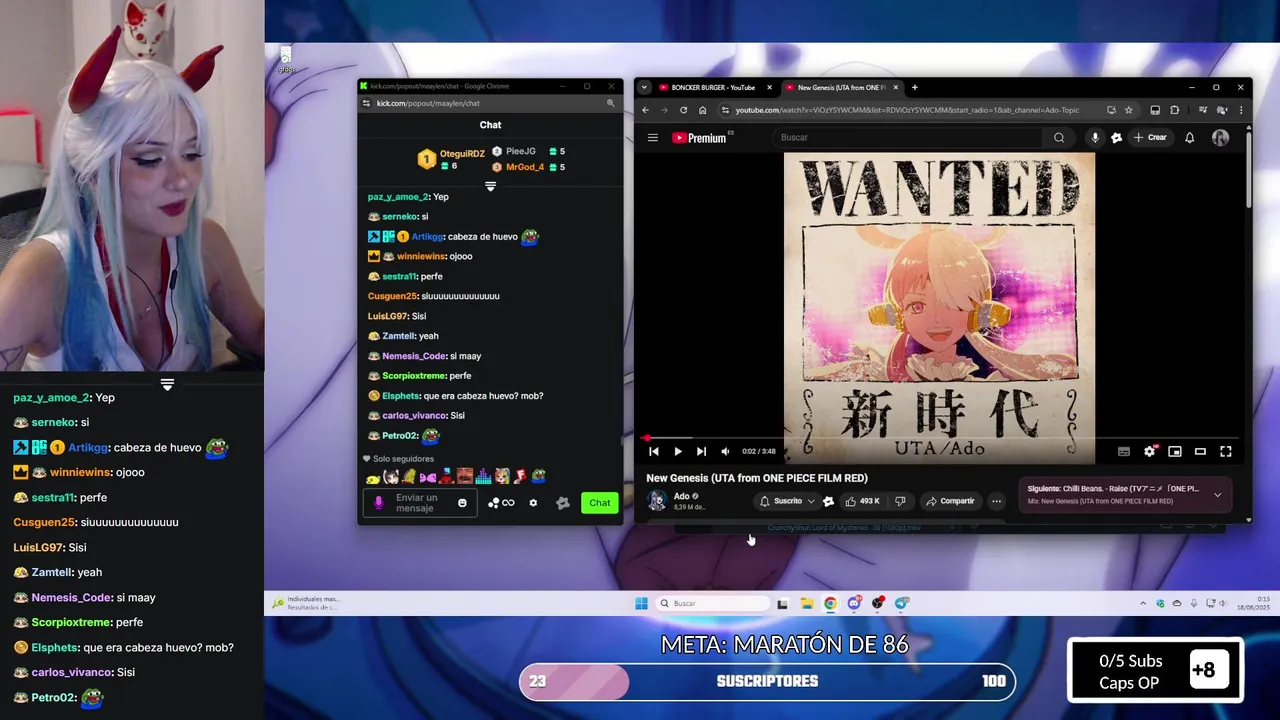Open a new tab in YouTube window

(x=914, y=88)
